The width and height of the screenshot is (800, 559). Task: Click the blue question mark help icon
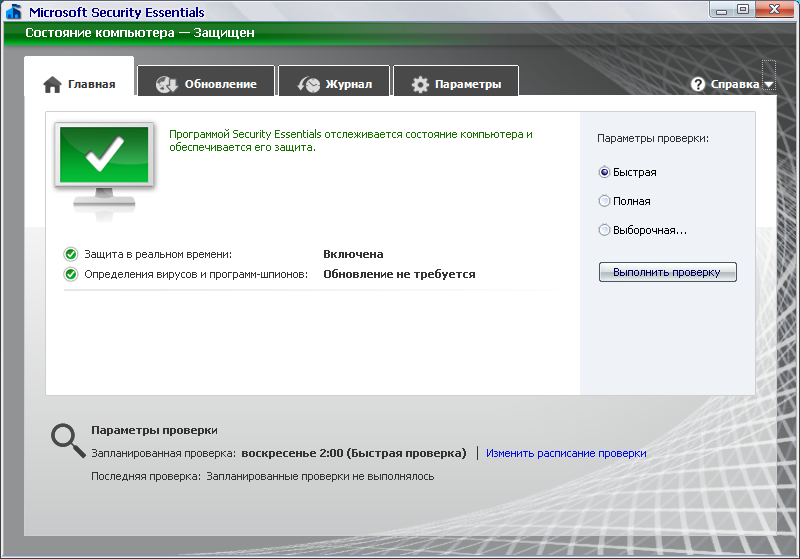tap(698, 85)
